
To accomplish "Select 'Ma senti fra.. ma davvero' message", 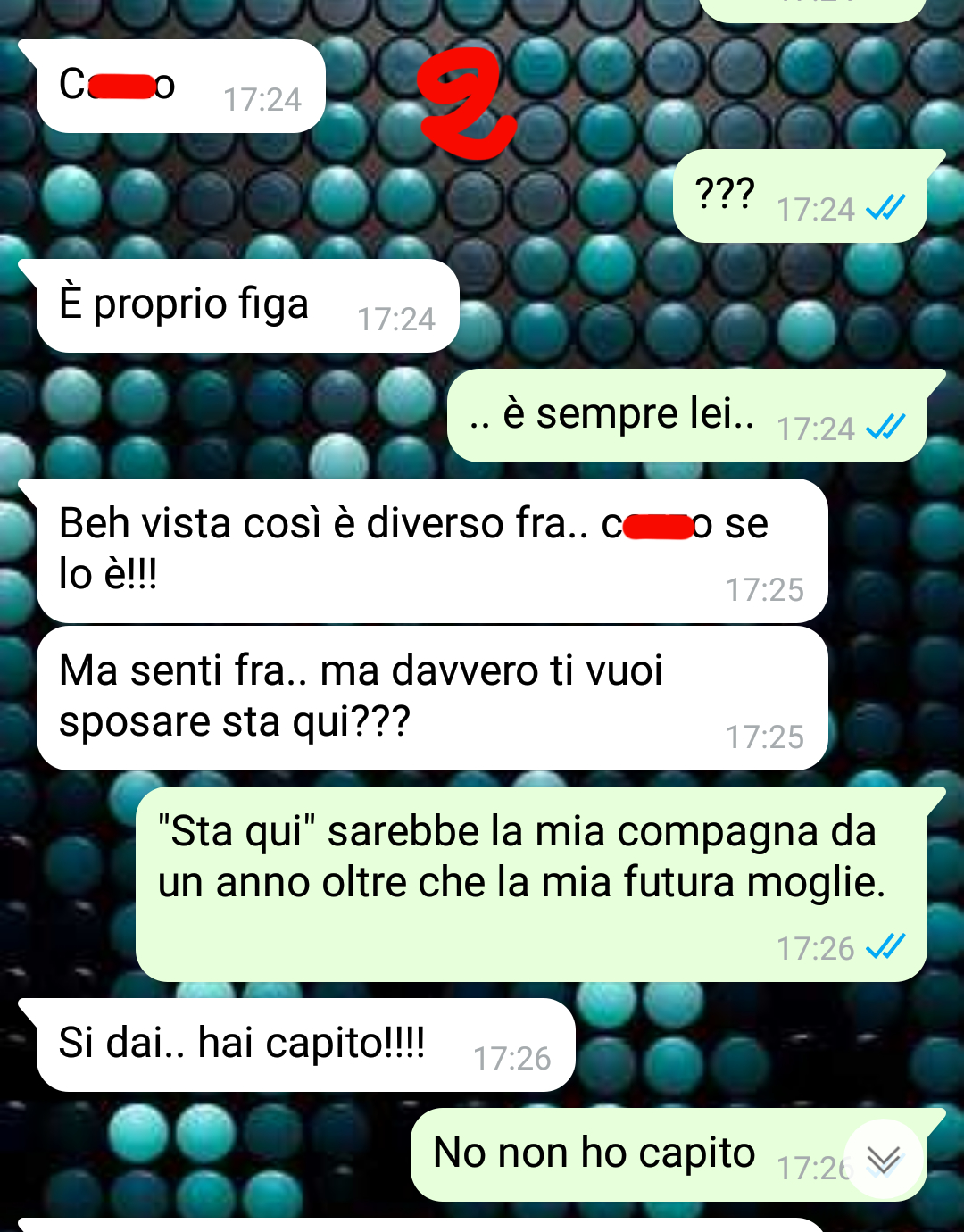I will click(432, 698).
